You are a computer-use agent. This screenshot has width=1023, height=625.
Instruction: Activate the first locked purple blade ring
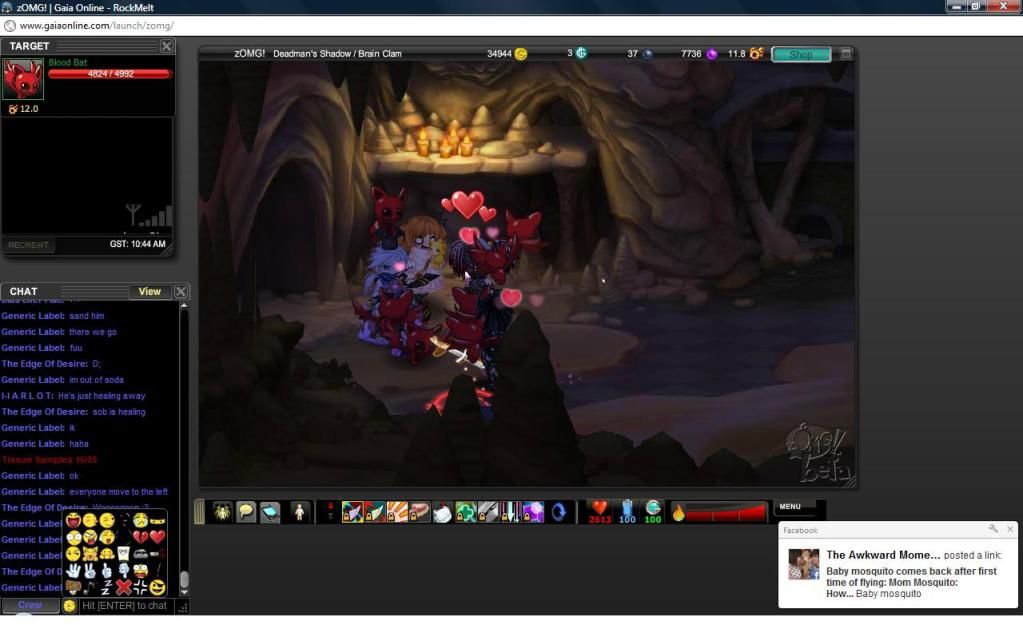(353, 511)
